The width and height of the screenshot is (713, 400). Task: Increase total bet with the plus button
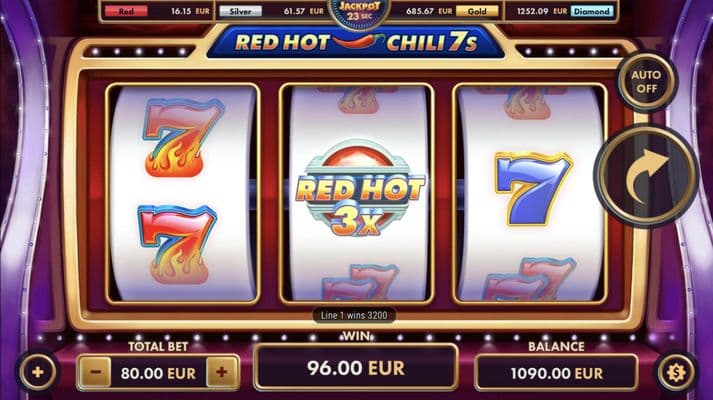point(221,372)
